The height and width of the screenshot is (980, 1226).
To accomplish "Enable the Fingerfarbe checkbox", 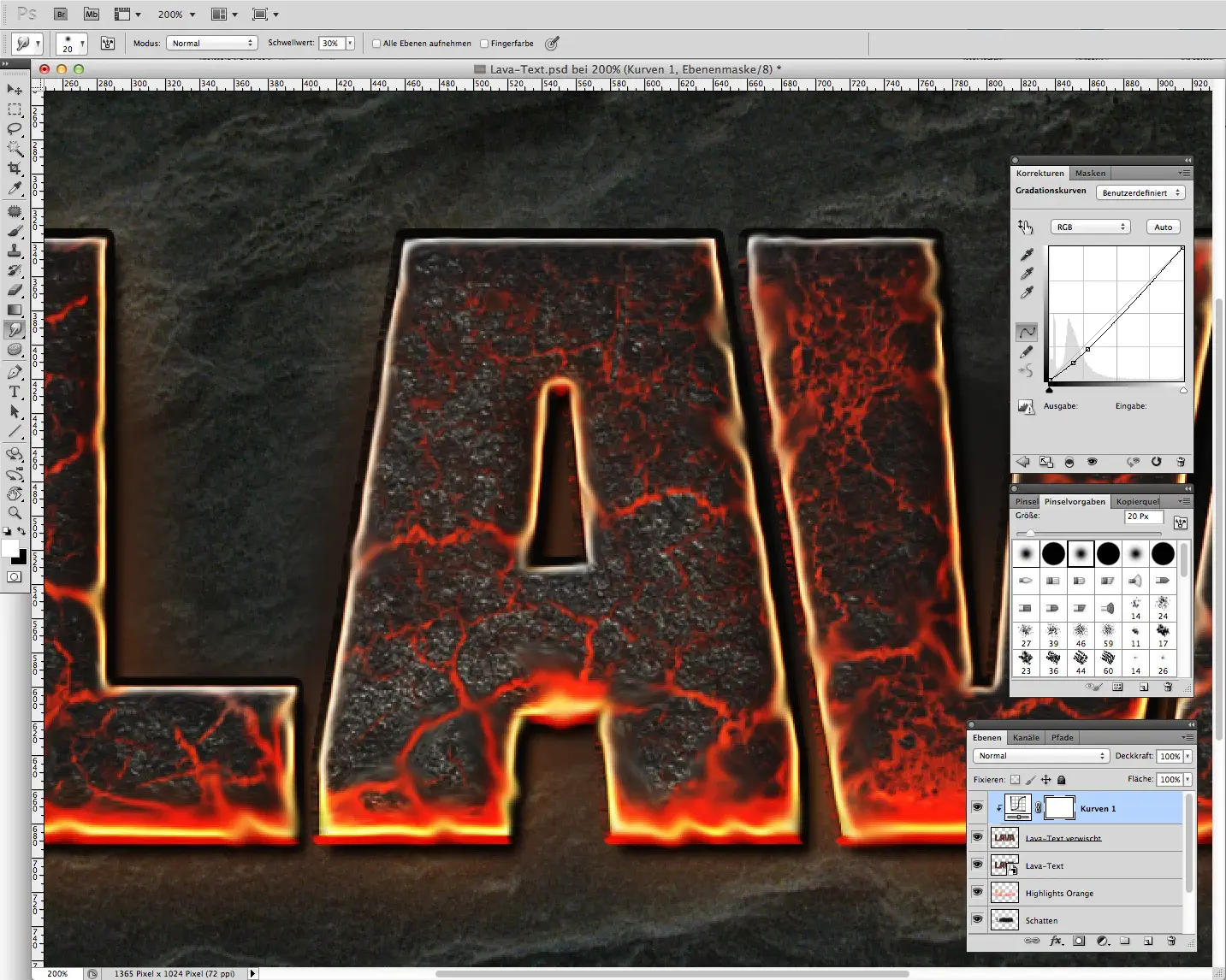I will 485,43.
